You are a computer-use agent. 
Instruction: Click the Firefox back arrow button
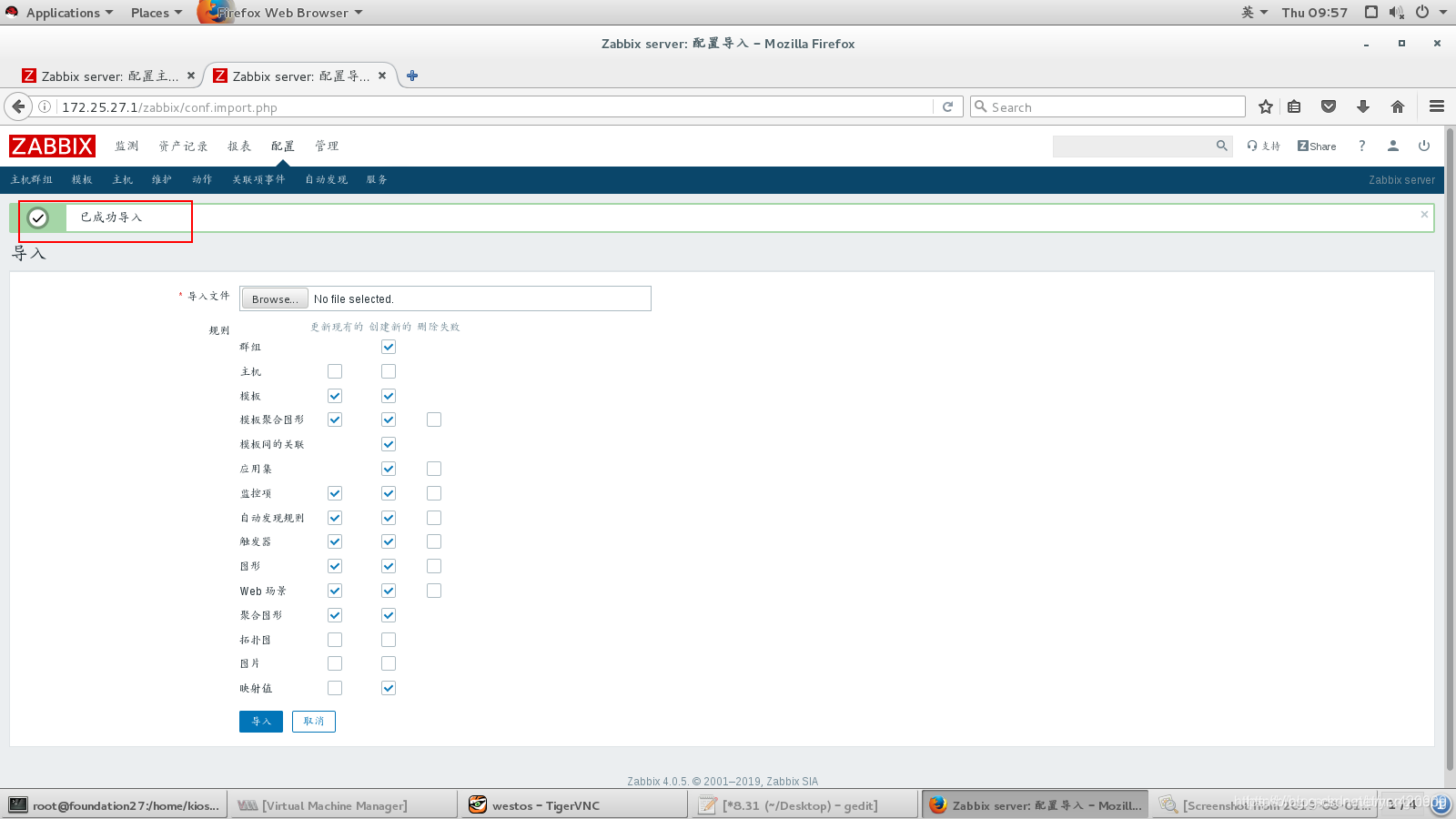pos(18,106)
